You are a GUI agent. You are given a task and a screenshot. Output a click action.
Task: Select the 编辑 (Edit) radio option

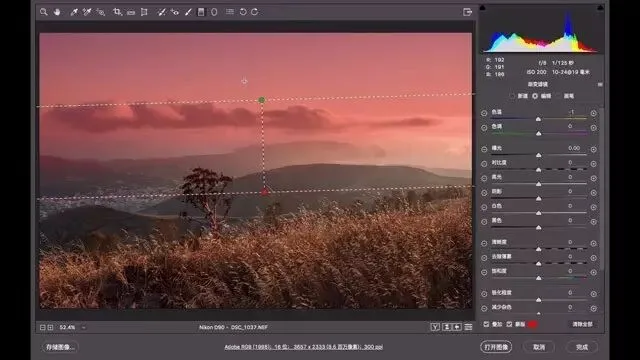[535, 96]
